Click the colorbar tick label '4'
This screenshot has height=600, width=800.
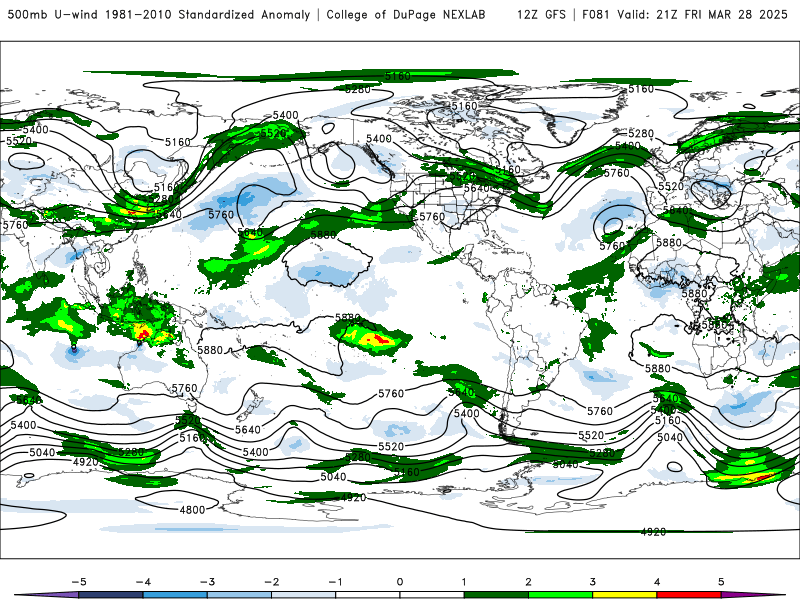click(657, 582)
